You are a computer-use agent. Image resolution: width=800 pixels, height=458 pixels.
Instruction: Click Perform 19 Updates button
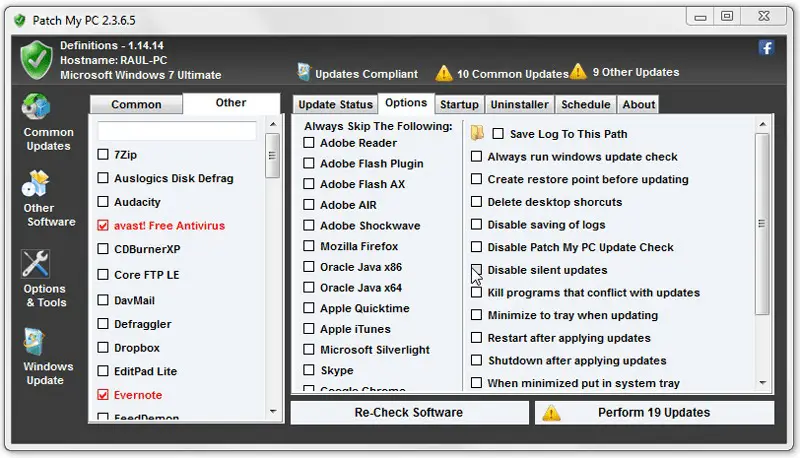(655, 413)
